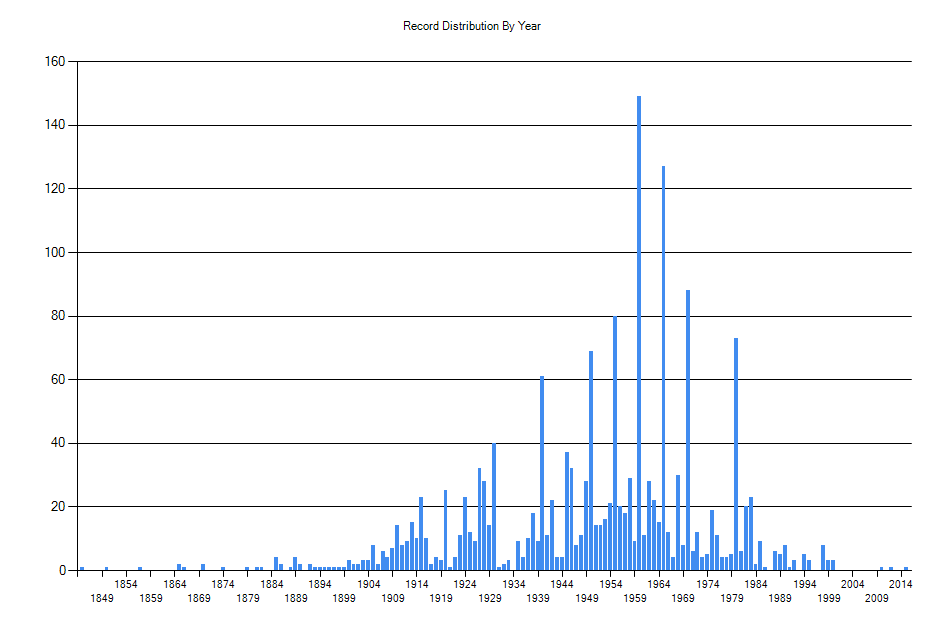Select the x-axis label 2004
945x630 pixels.
(853, 584)
